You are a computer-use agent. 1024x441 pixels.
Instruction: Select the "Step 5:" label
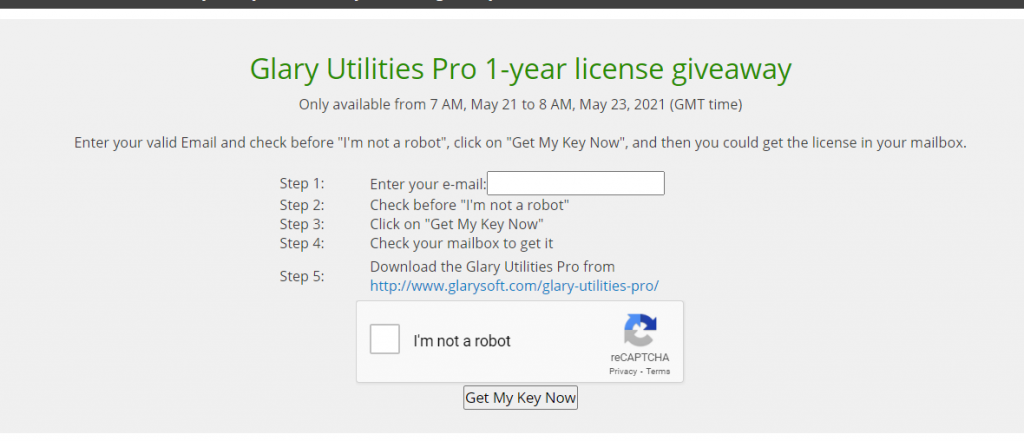[302, 276]
